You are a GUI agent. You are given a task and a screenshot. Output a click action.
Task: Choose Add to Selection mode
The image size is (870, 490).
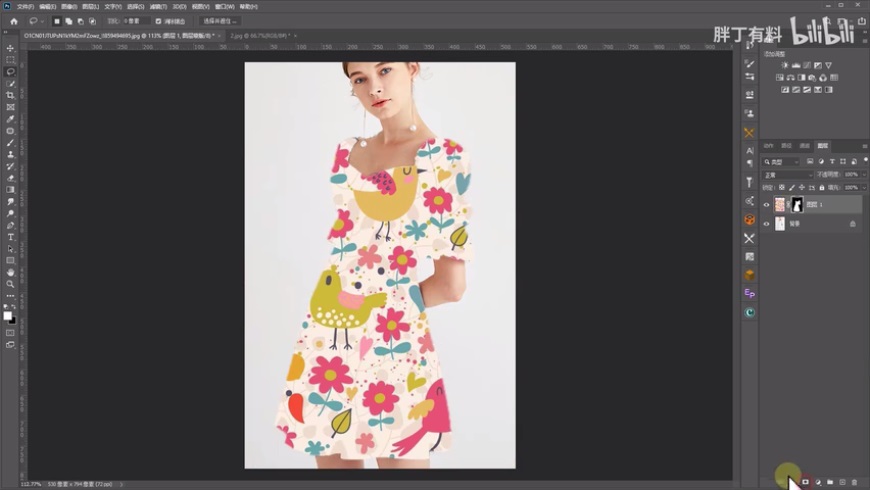click(69, 21)
